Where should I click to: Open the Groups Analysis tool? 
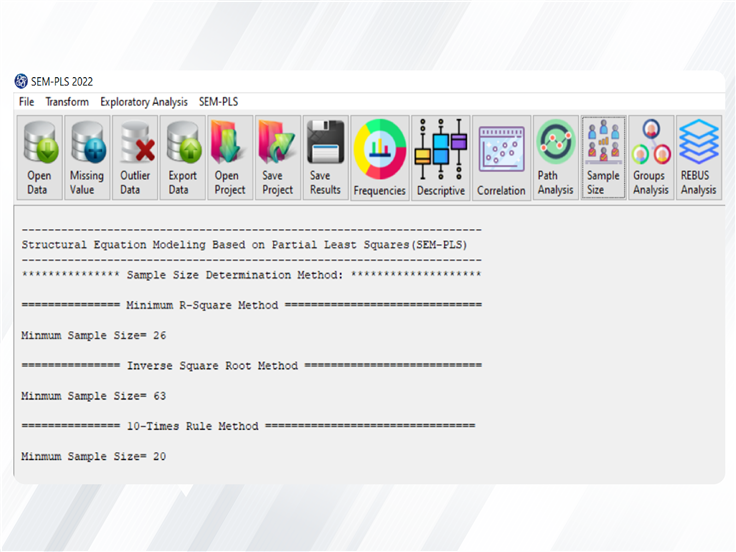pyautogui.click(x=651, y=158)
